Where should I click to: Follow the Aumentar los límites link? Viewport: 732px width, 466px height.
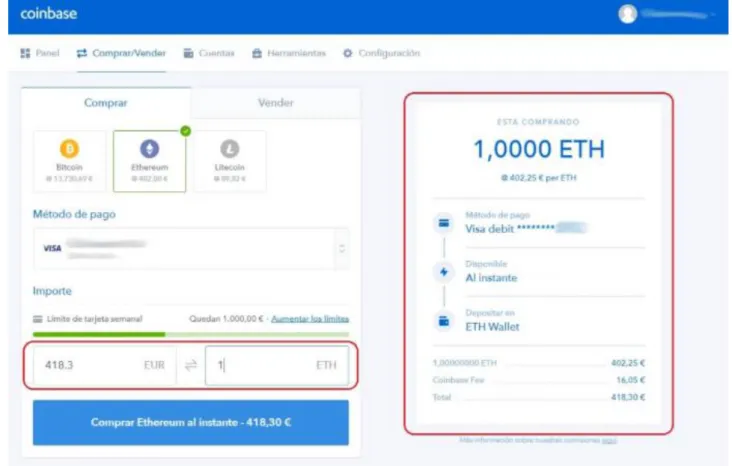pyautogui.click(x=310, y=319)
